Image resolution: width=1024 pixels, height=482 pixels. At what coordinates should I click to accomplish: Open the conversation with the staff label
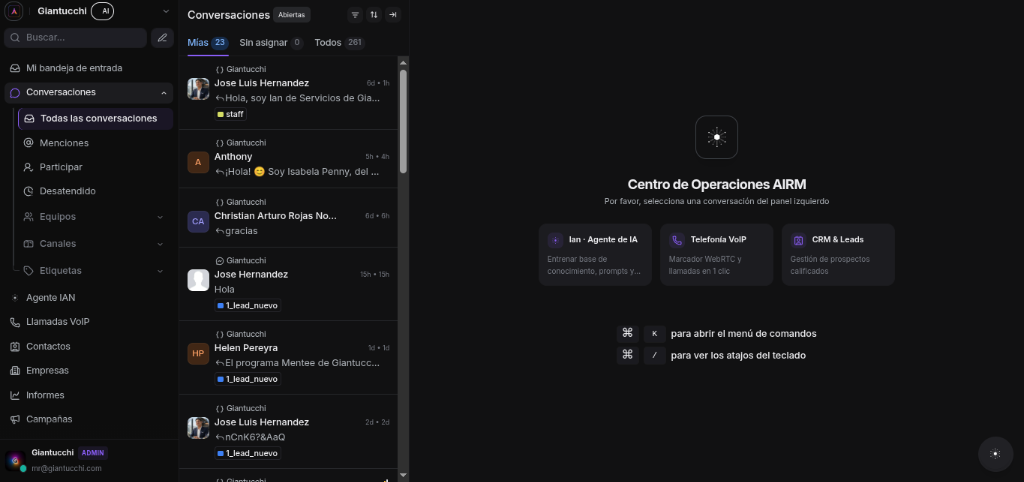tap(288, 93)
